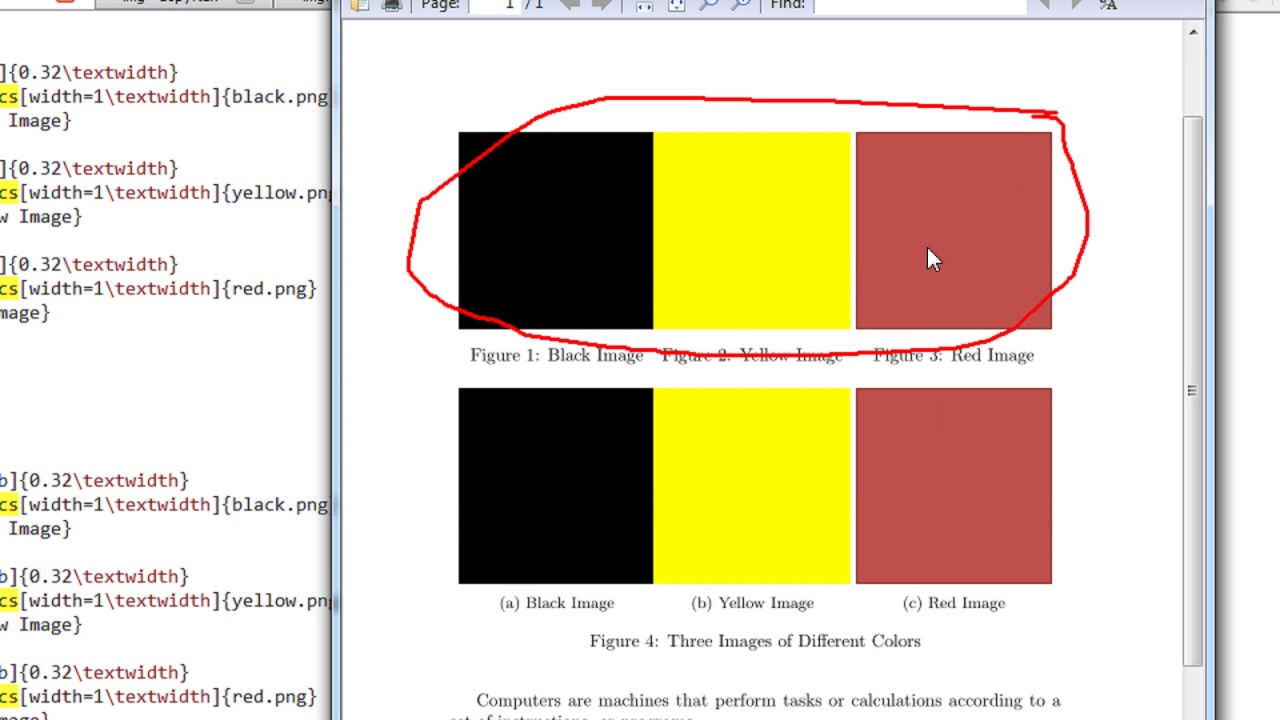Screen dimensions: 1280x720
Task: Click the Fit Width icon in the PDF toolbar
Action: tap(644, 5)
